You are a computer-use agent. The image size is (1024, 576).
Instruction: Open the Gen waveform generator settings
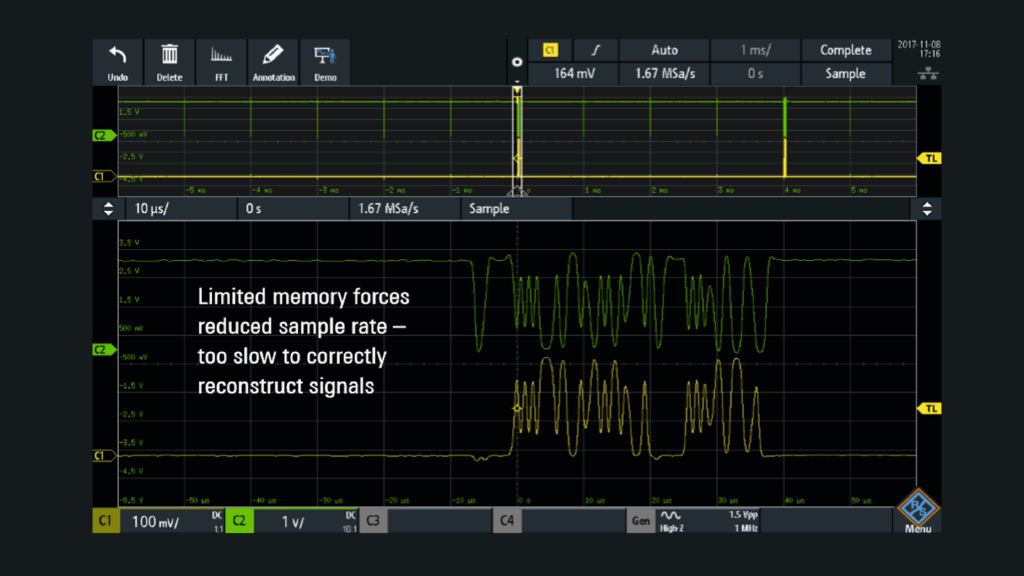click(641, 521)
